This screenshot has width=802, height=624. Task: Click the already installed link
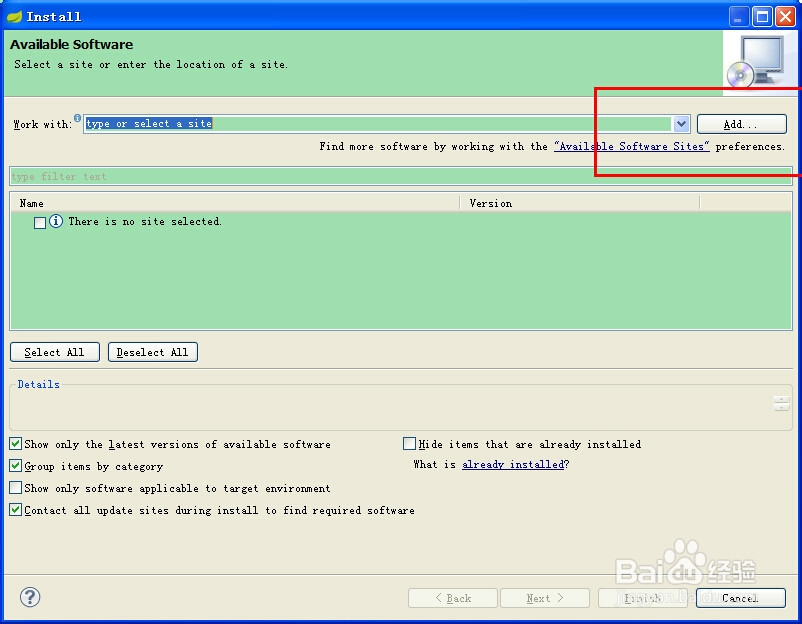point(513,464)
